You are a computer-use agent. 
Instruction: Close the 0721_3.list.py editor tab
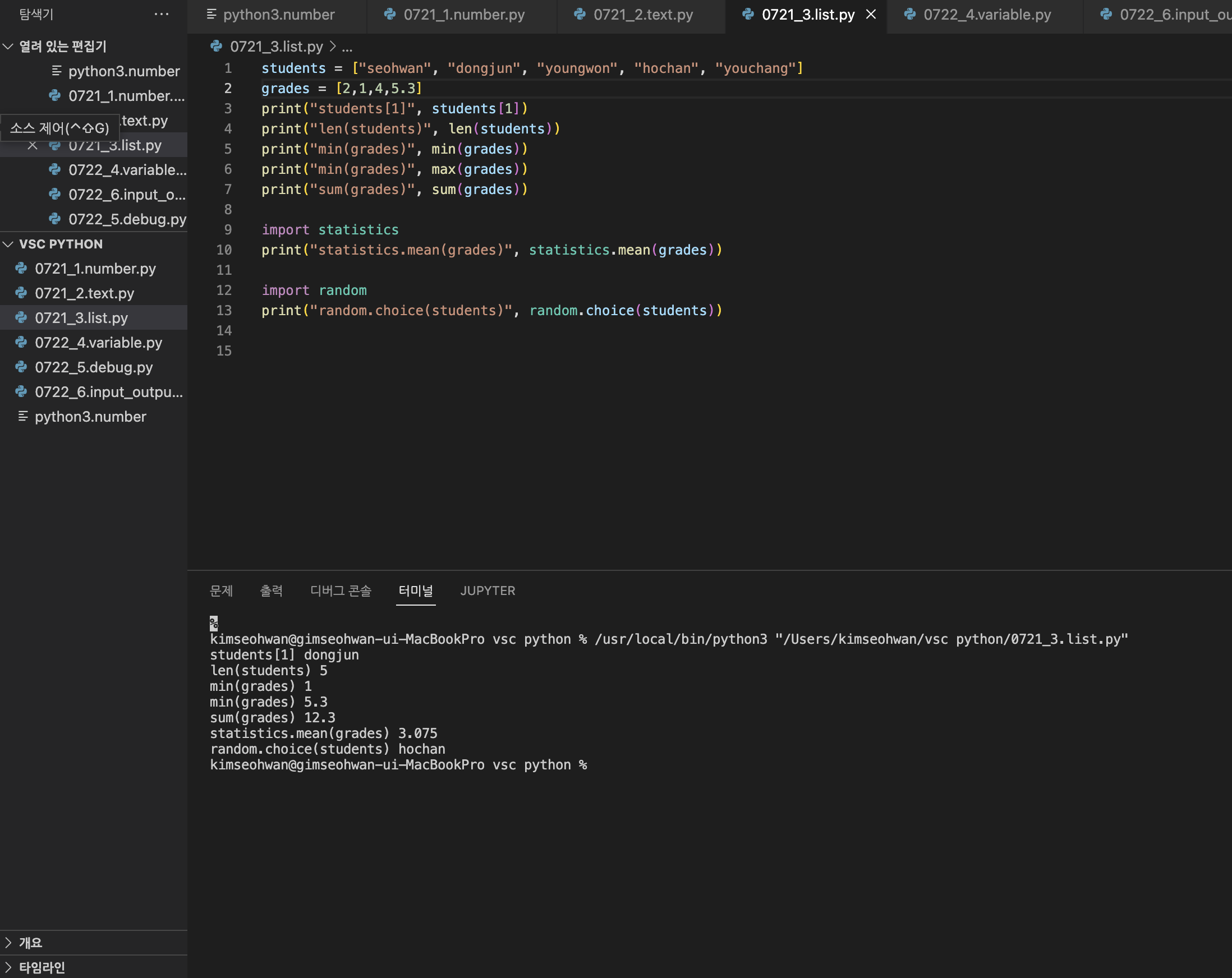coord(870,14)
